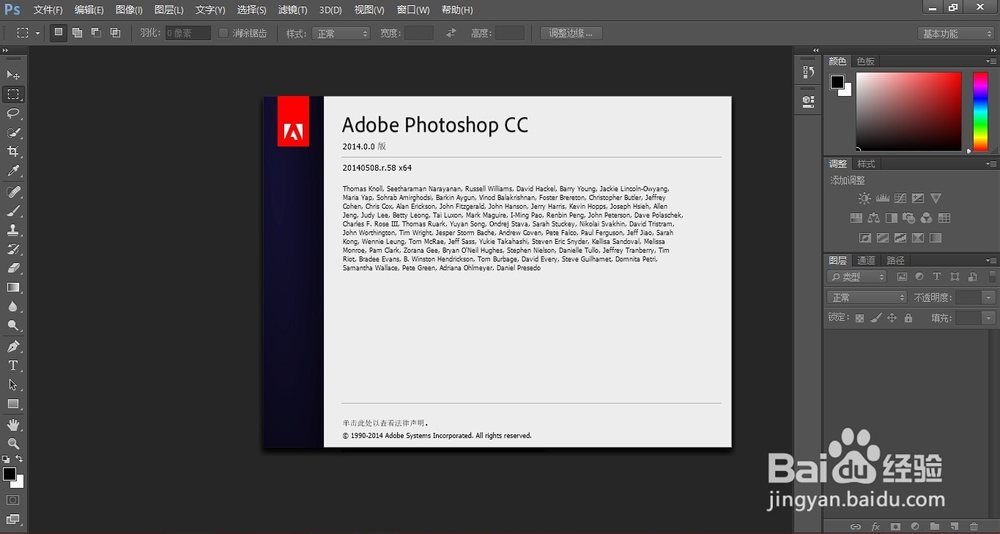The width and height of the screenshot is (1000, 534).
Task: Choose Add to Selection mode button
Action: click(x=77, y=33)
